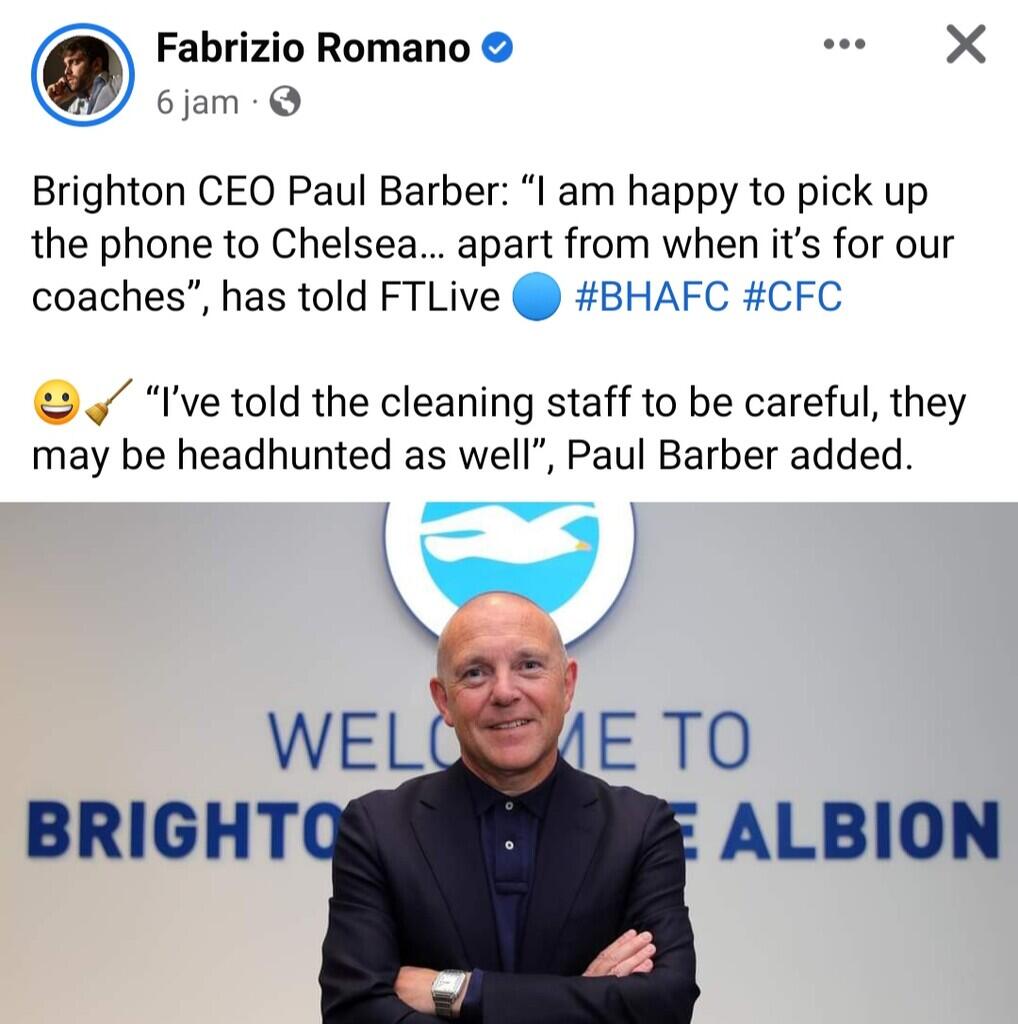Screen dimensions: 1018x1024
Task: Click the "Brighton CEO Paul Barber" paragraph
Action: click(x=493, y=244)
